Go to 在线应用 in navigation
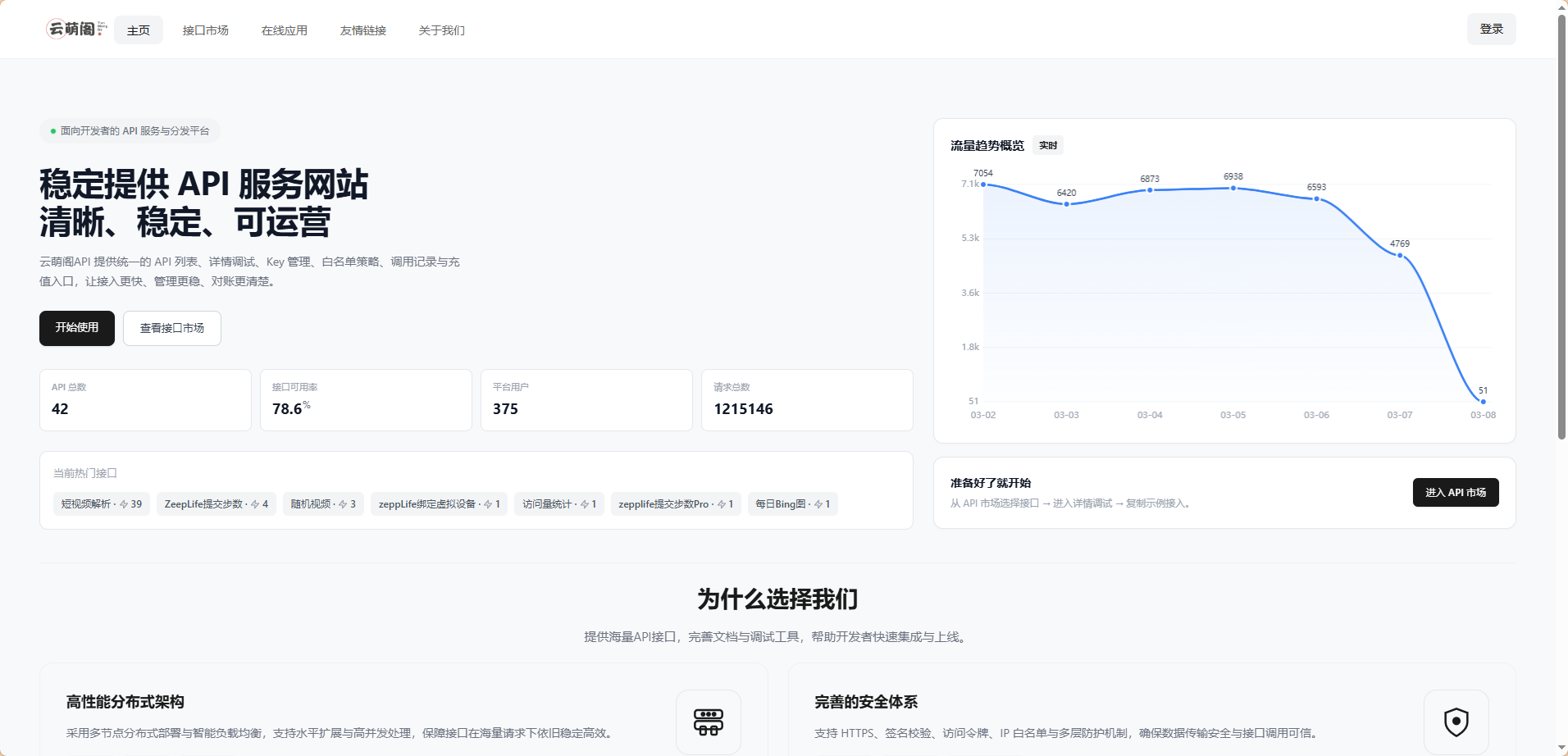Viewport: 1568px width, 756px height. 285,30
